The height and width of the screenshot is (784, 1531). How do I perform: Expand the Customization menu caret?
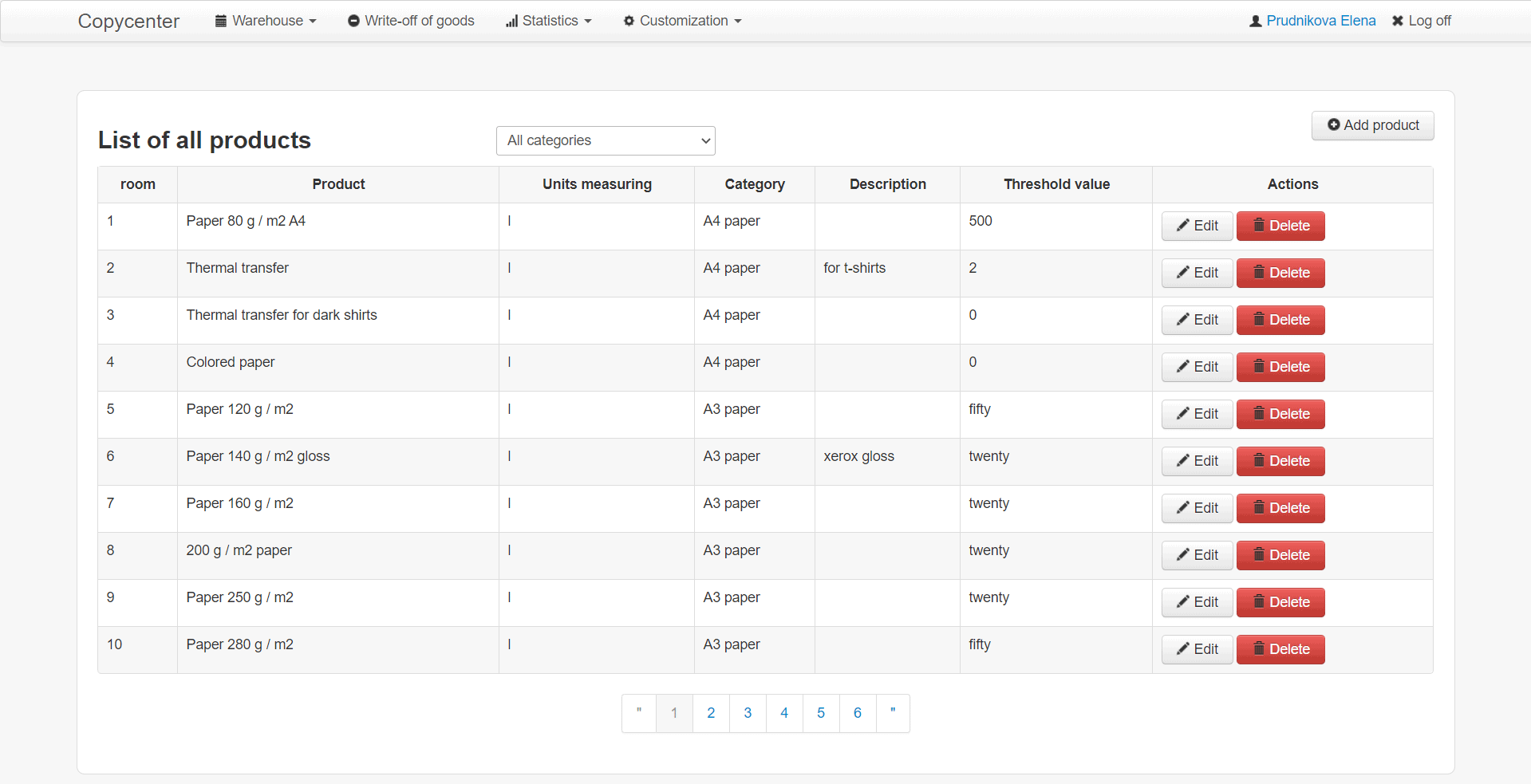coord(738,22)
